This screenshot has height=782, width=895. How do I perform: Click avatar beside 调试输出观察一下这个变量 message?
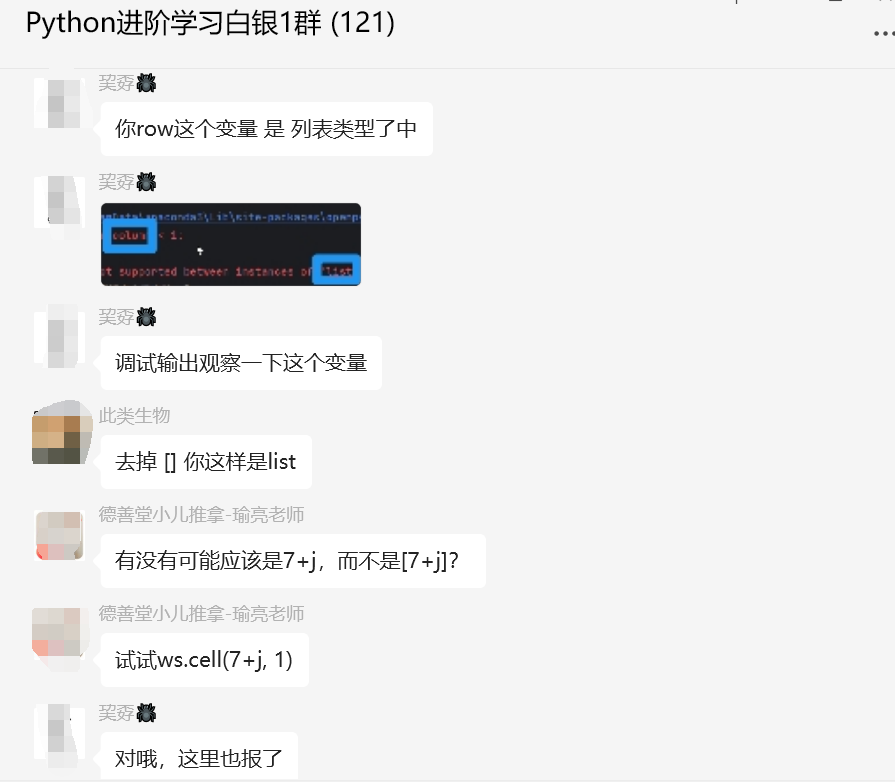[59, 337]
